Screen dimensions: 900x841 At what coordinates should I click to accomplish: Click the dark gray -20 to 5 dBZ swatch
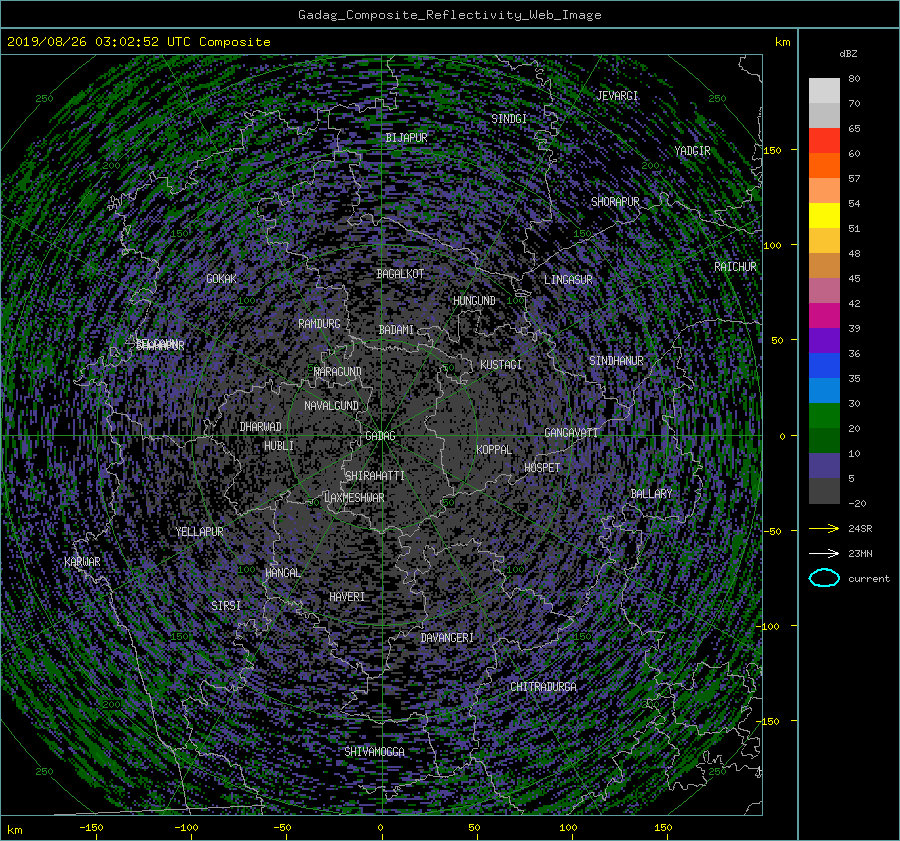(x=824, y=491)
